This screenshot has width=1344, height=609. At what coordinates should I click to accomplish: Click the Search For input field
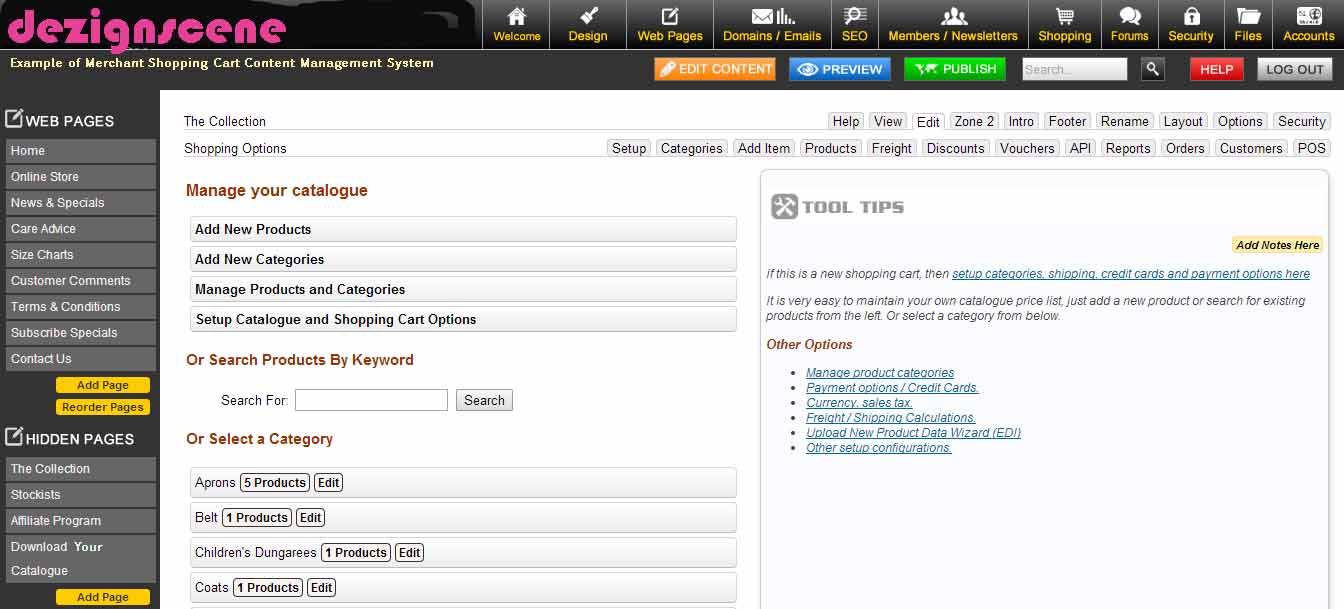[371, 400]
